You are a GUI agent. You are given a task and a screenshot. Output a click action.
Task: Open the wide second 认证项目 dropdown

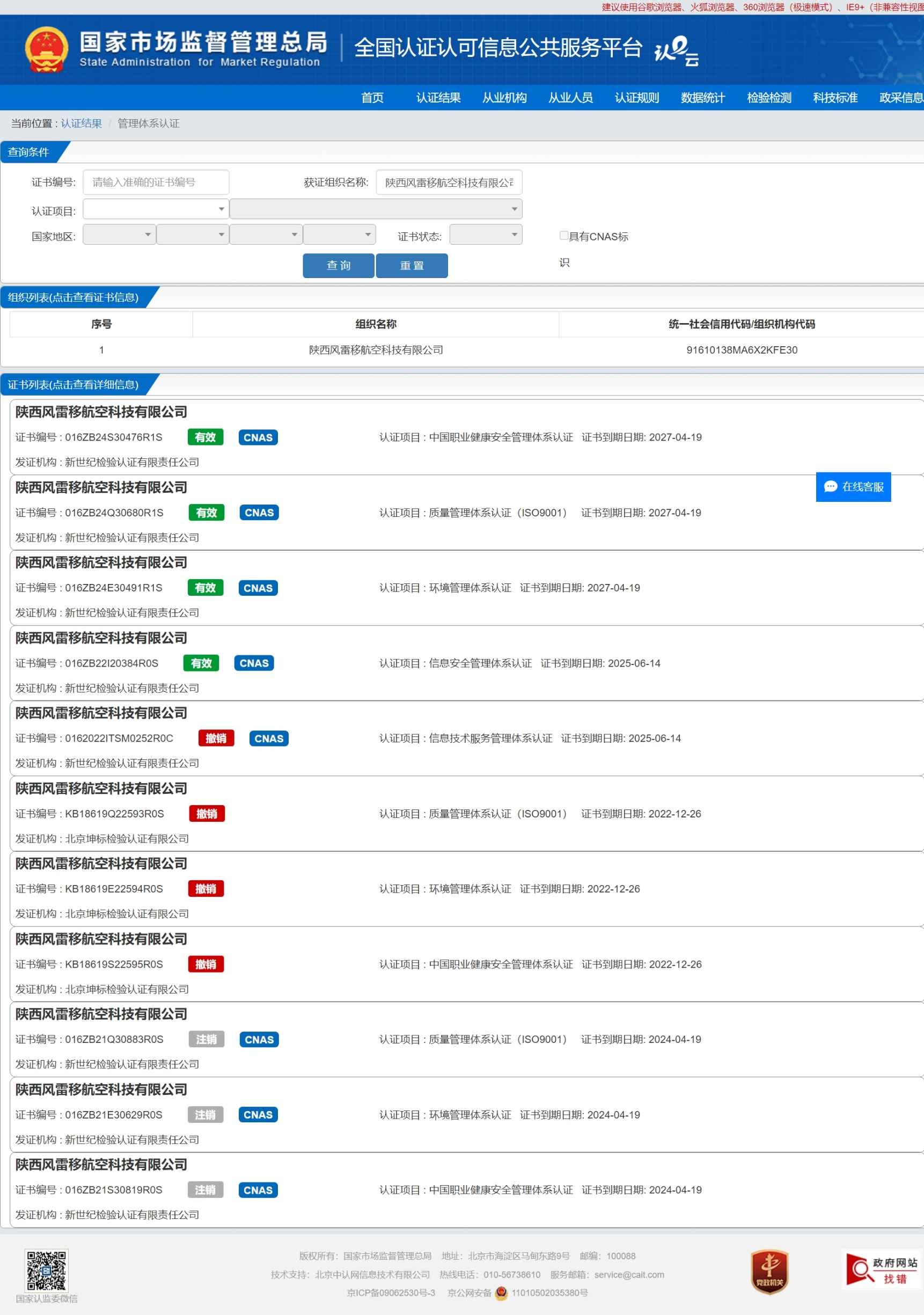pos(376,209)
